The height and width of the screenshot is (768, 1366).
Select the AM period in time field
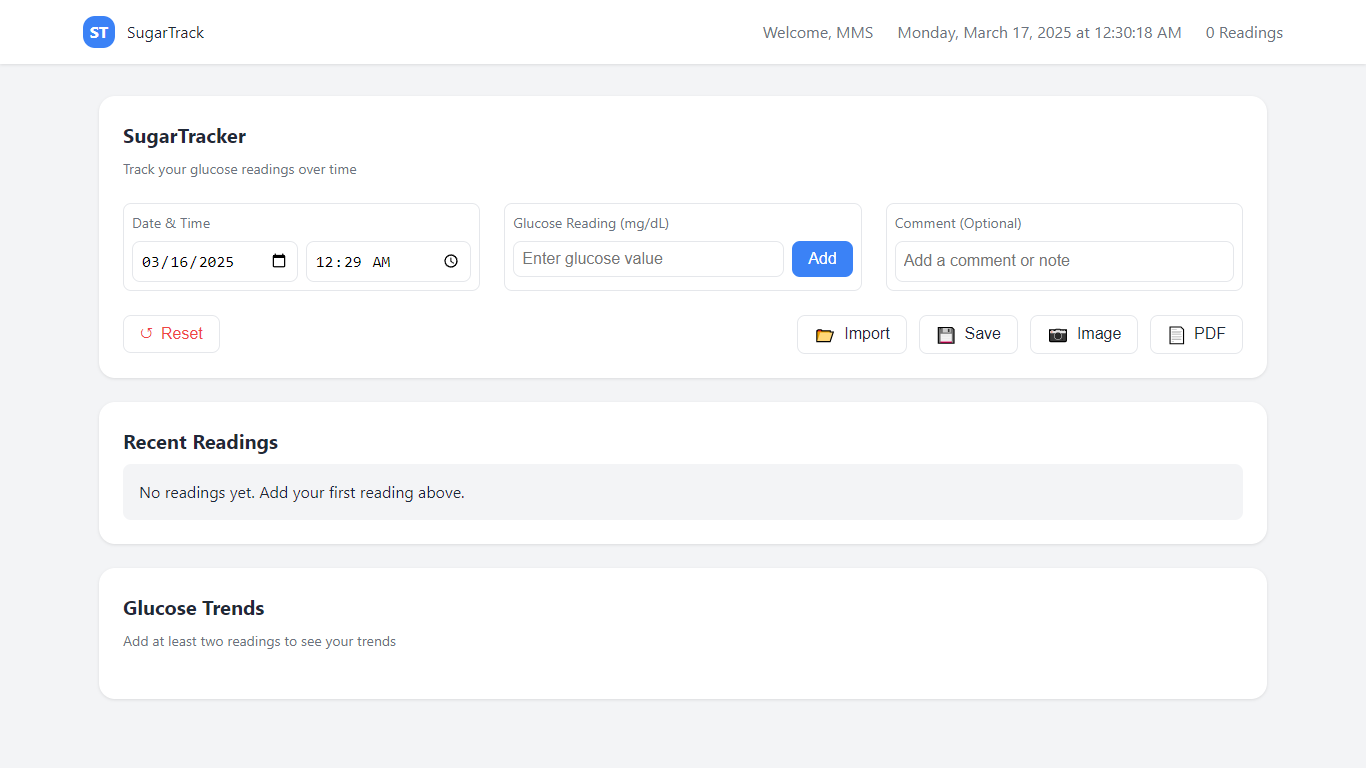[x=381, y=262]
